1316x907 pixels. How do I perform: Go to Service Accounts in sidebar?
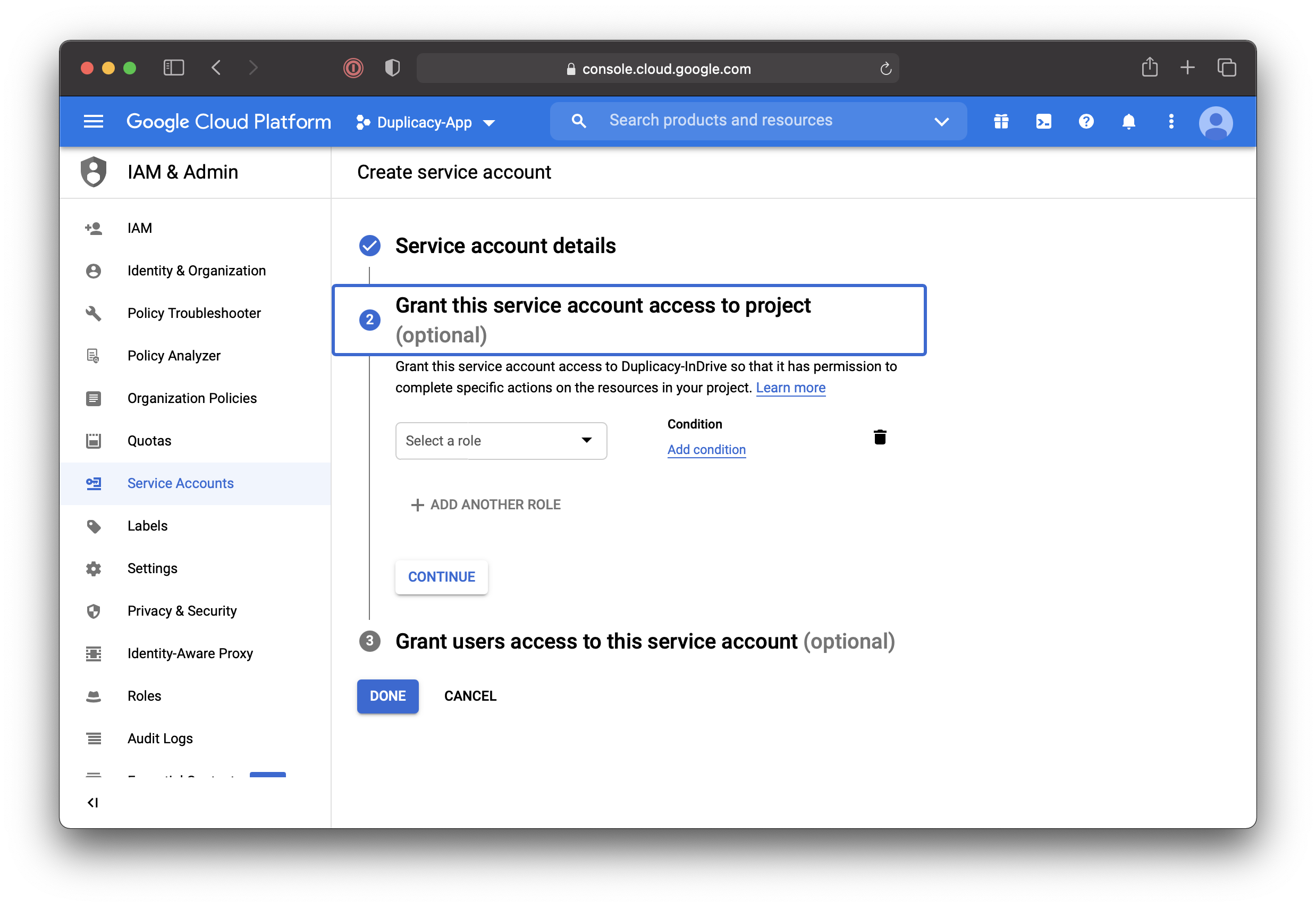point(181,484)
